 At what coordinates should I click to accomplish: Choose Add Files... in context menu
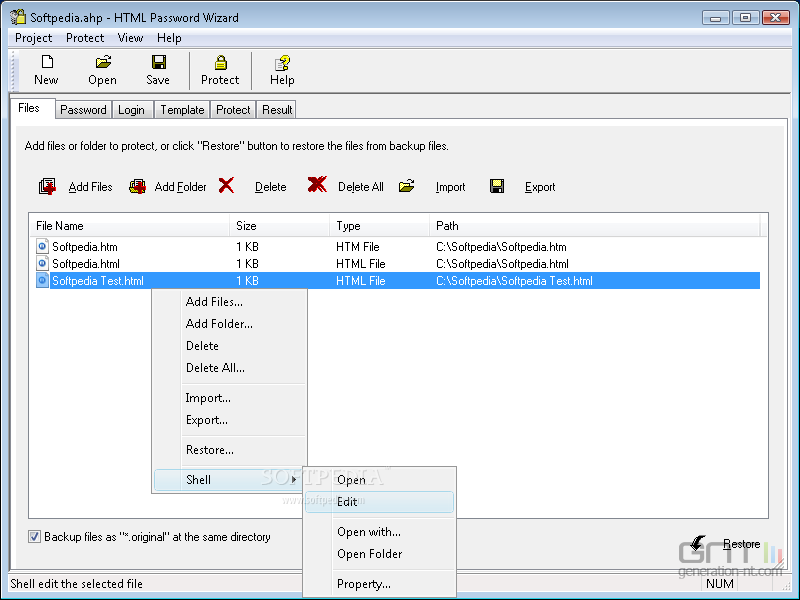(230, 302)
